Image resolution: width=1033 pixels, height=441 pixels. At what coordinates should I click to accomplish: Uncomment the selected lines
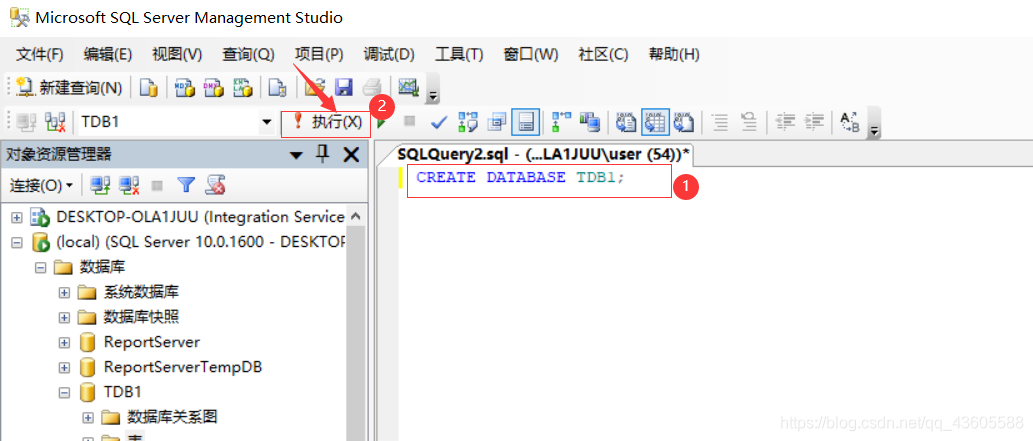click(749, 122)
